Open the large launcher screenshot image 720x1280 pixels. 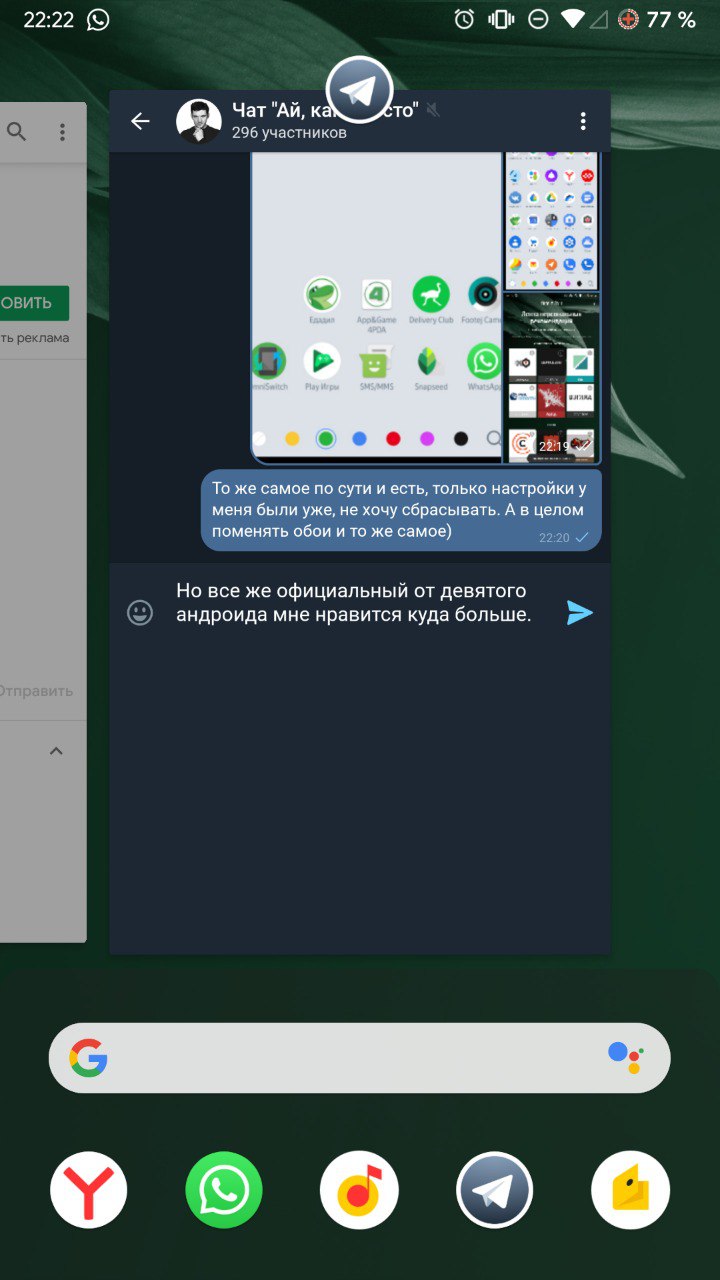pos(376,308)
